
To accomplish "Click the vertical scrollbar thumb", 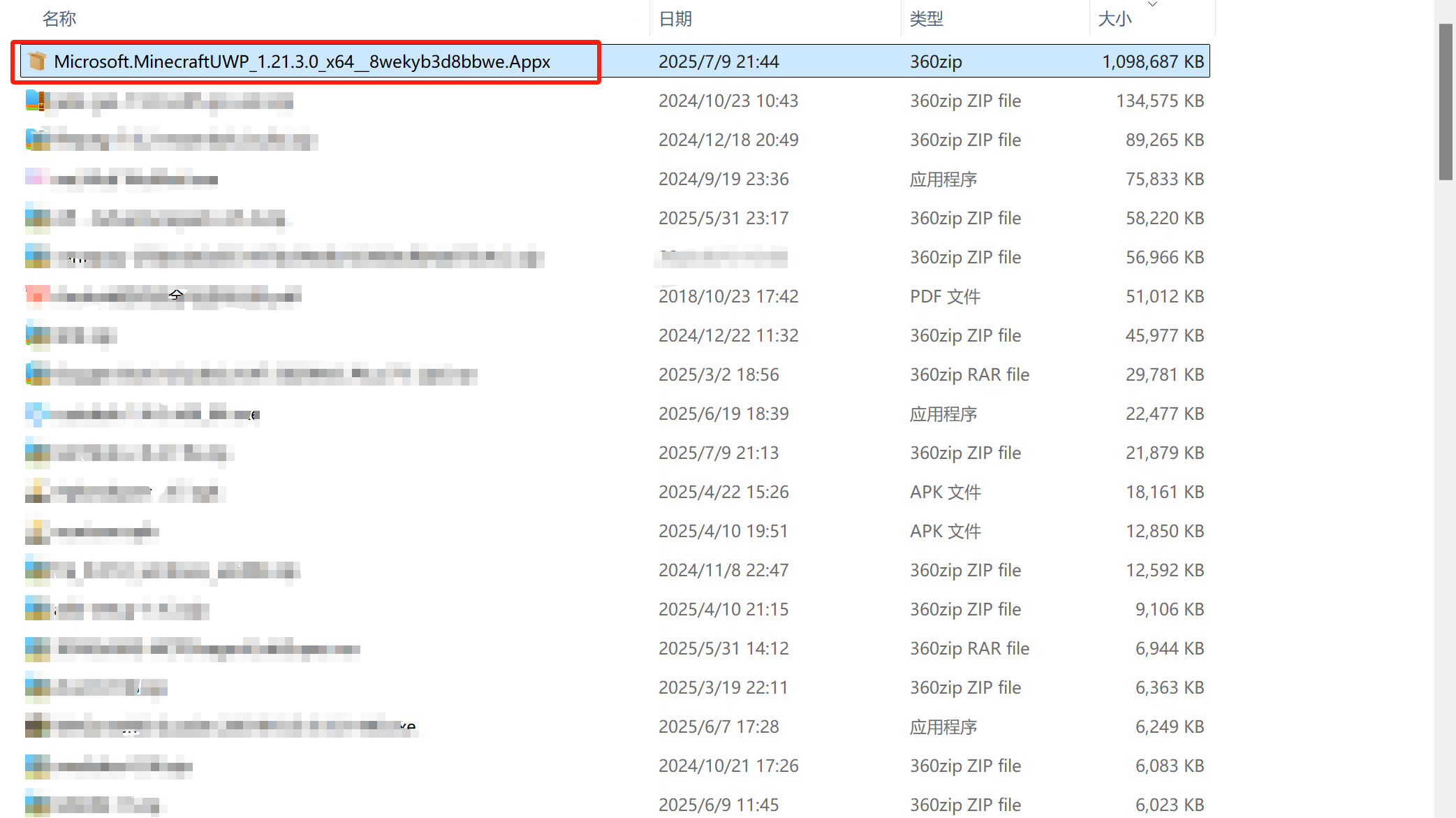I will (1446, 101).
